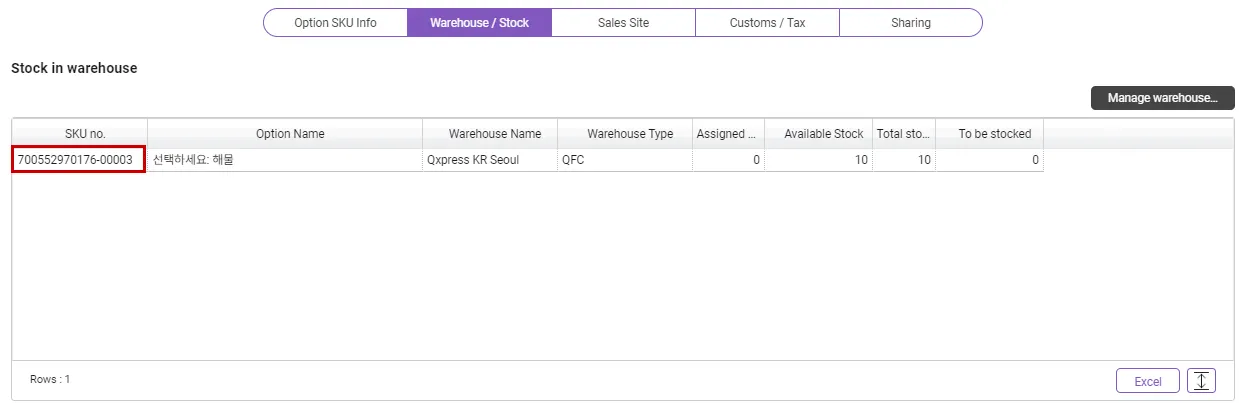
Task: Open the Option SKU Info tab
Action: [335, 23]
